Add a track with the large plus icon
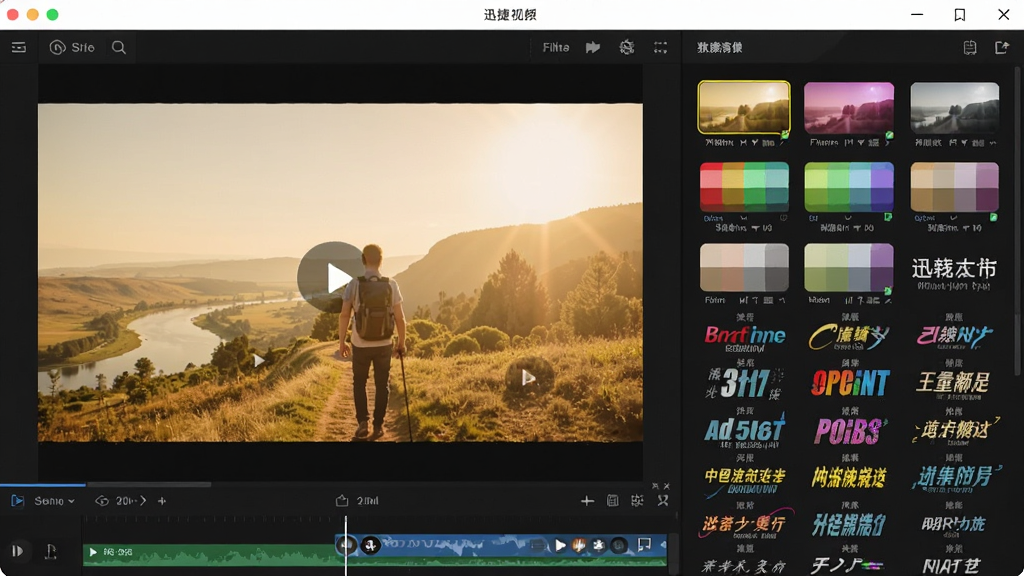This screenshot has width=1024, height=576. point(587,501)
